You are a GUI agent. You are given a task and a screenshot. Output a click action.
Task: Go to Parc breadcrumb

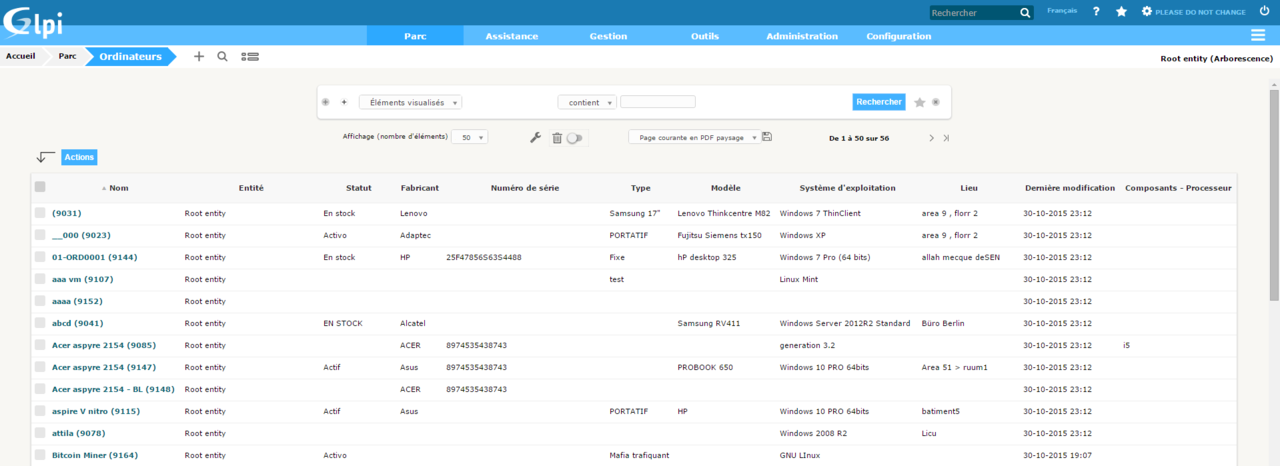point(67,56)
